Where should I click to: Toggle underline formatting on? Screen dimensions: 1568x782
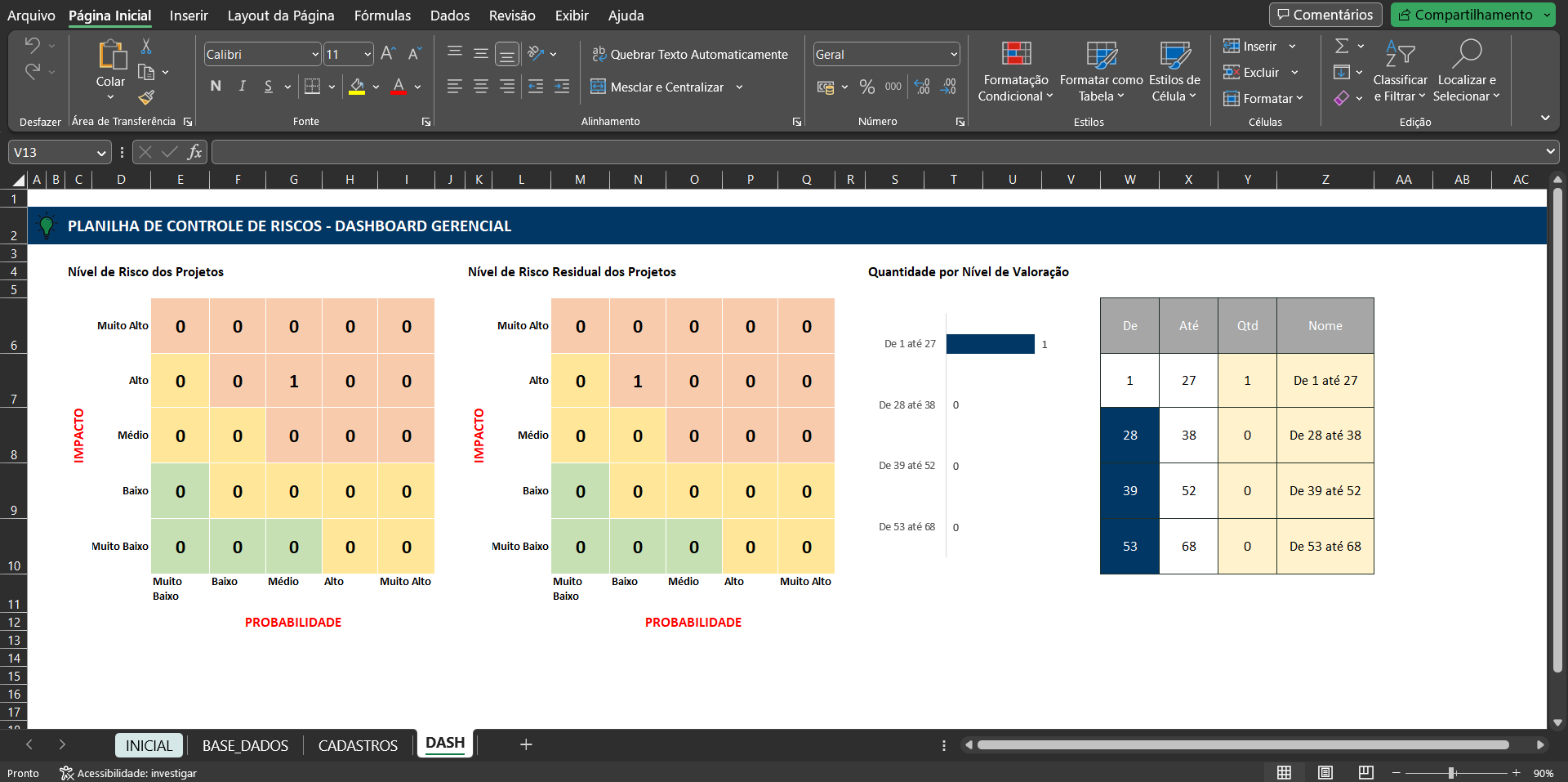268,87
